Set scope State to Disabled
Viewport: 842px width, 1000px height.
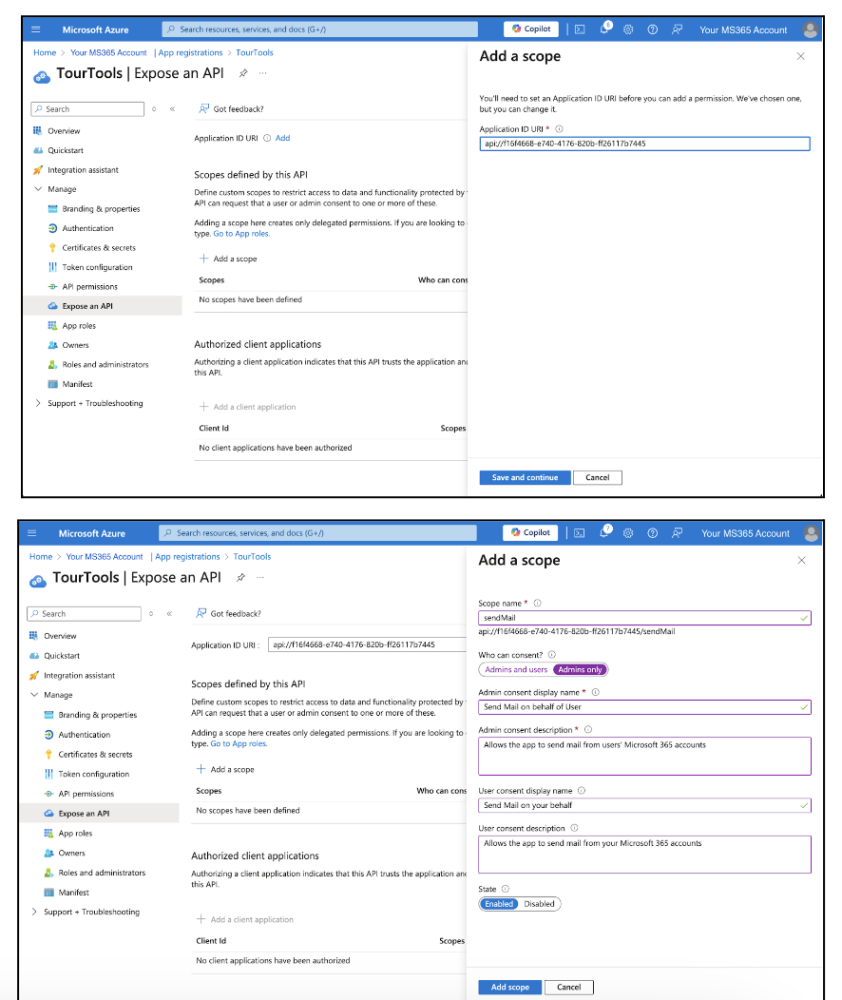539,904
